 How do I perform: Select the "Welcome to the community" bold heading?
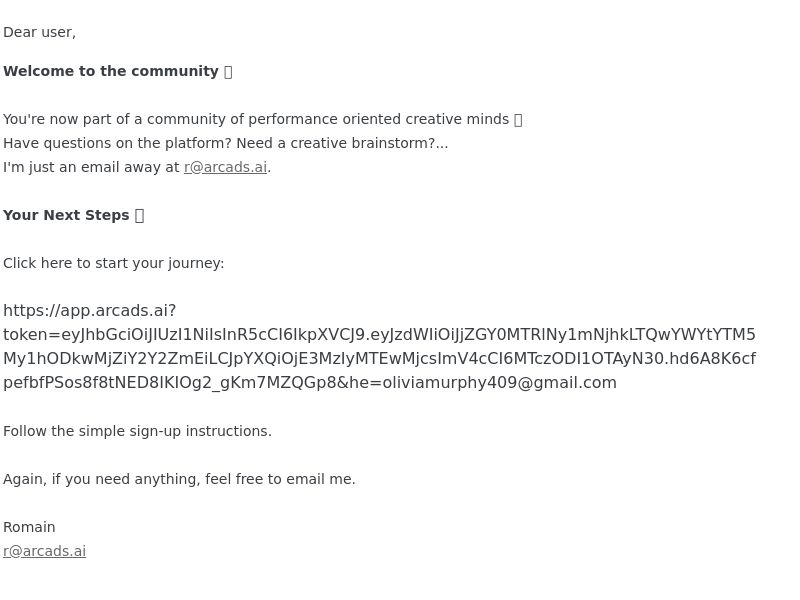pyautogui.click(x=111, y=71)
